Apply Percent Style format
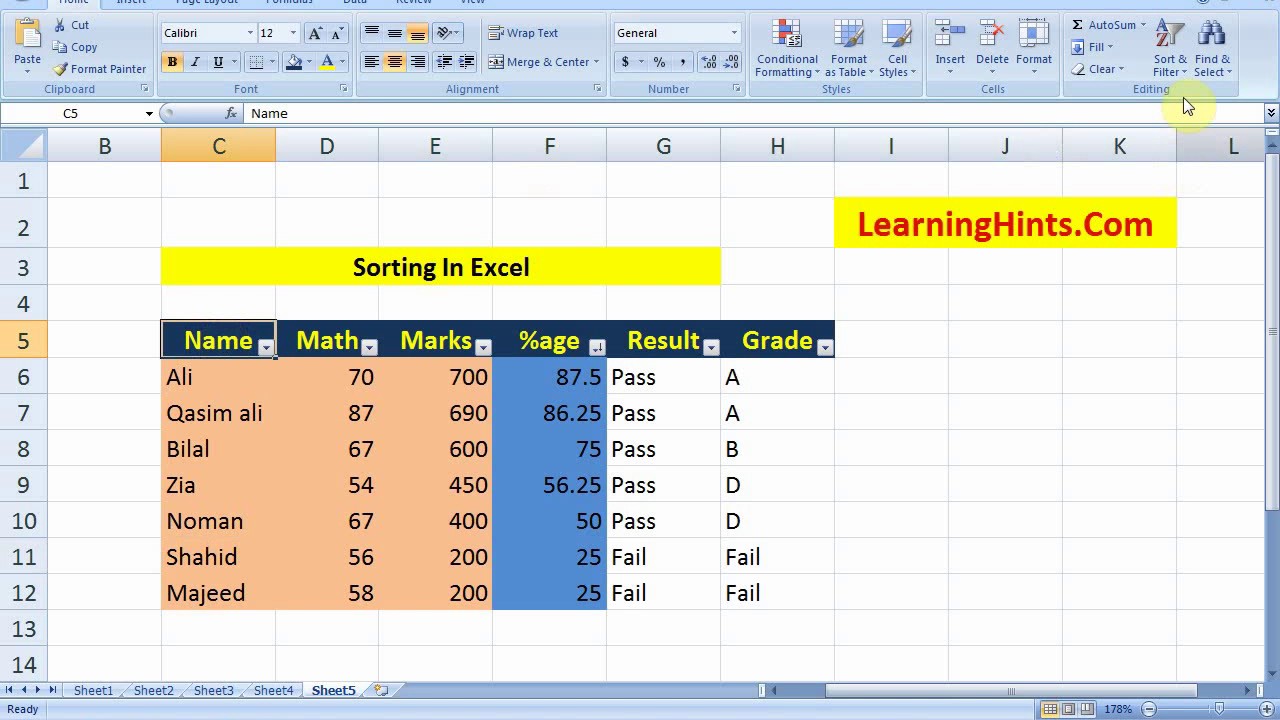Screen dimensions: 1280x720 click(x=659, y=62)
